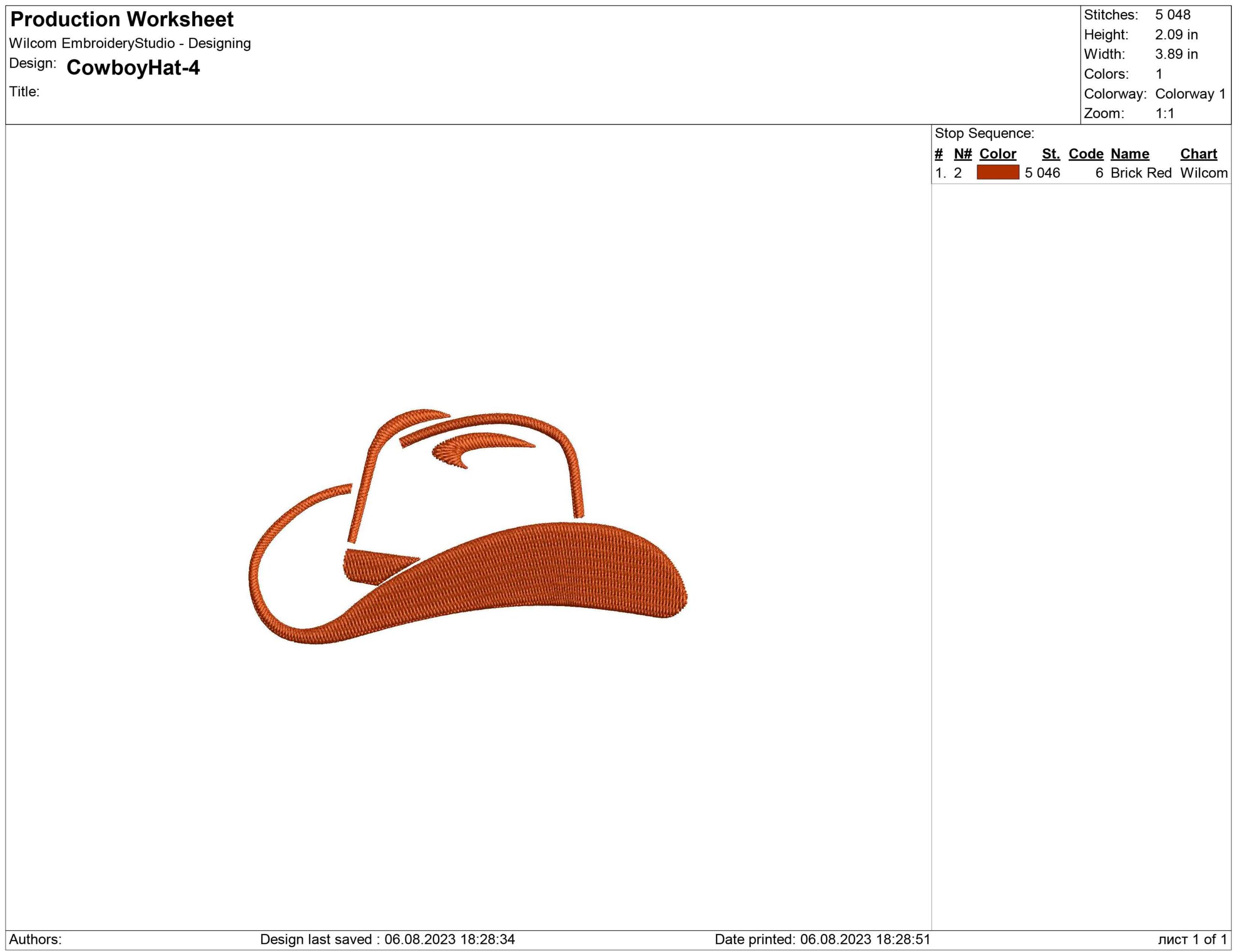
Task: Click the CowboyHat-4 design name
Action: click(133, 68)
